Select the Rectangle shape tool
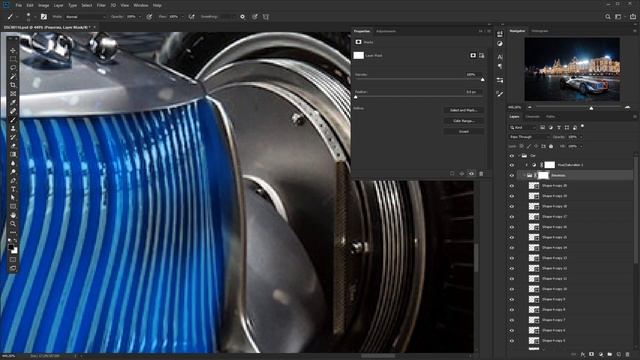 click(13, 206)
